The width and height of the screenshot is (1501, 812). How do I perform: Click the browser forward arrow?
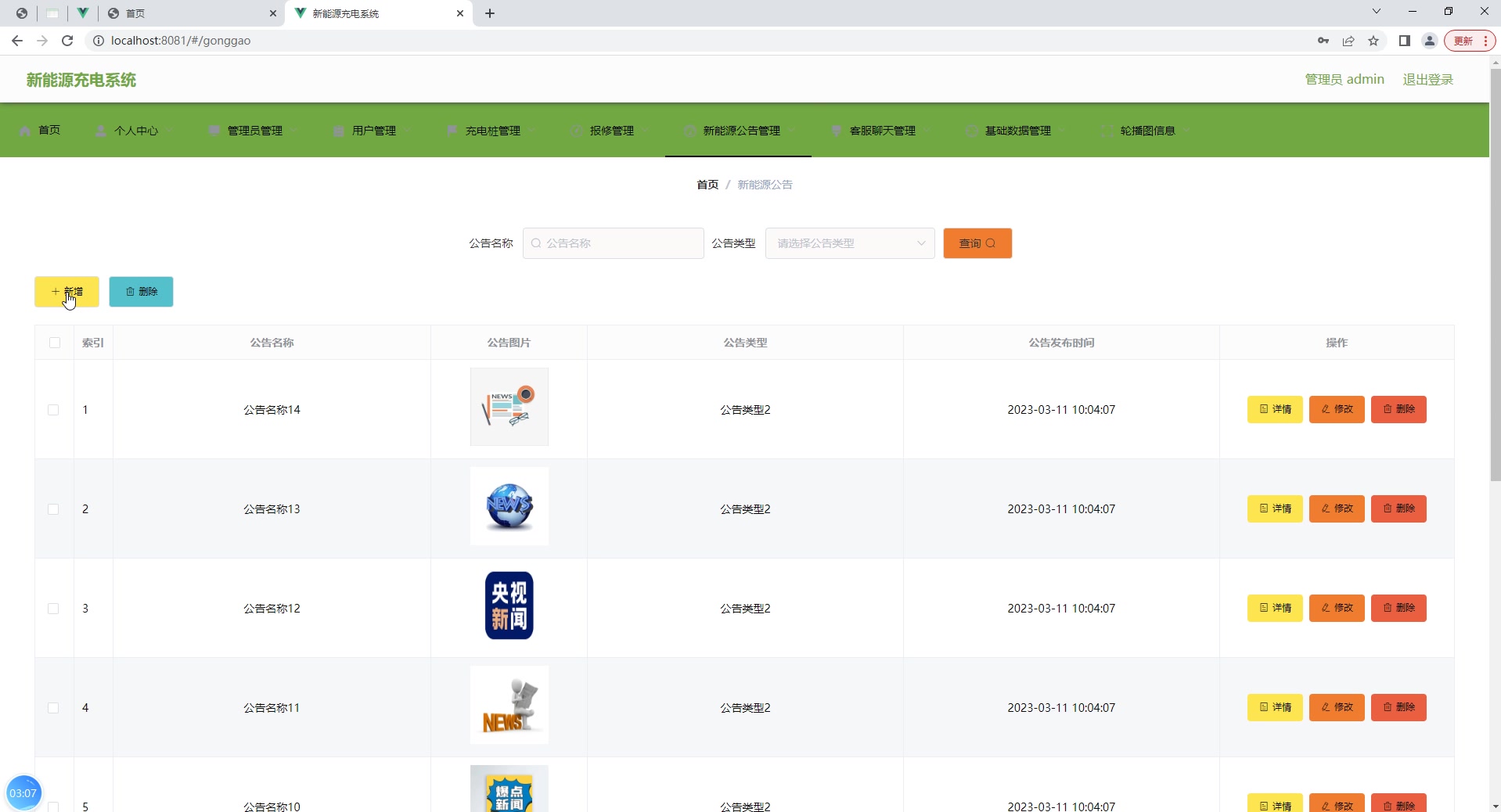(x=42, y=41)
